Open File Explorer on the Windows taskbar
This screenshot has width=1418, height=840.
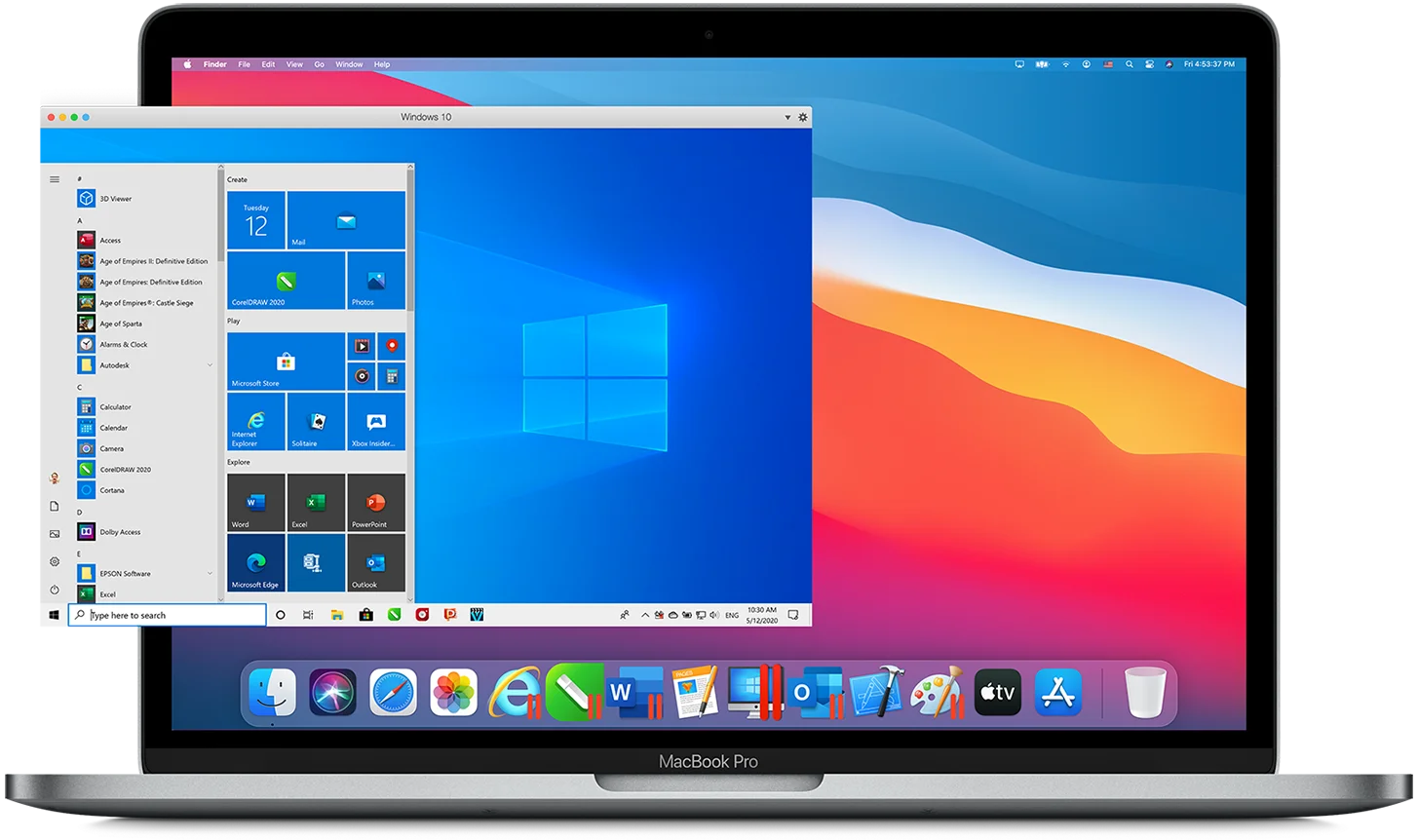pyautogui.click(x=337, y=615)
